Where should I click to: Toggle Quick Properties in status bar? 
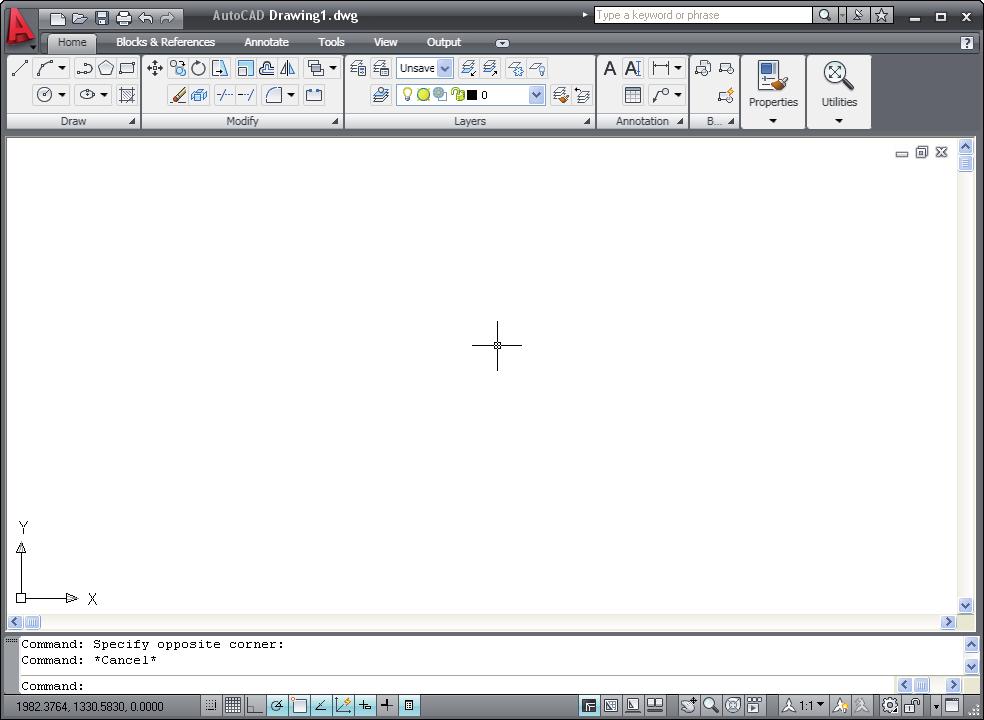pyautogui.click(x=409, y=706)
